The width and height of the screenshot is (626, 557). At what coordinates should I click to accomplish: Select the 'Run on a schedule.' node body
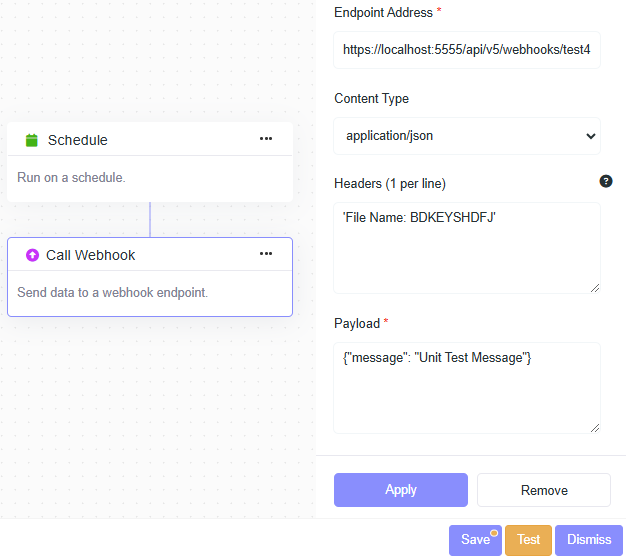click(71, 178)
